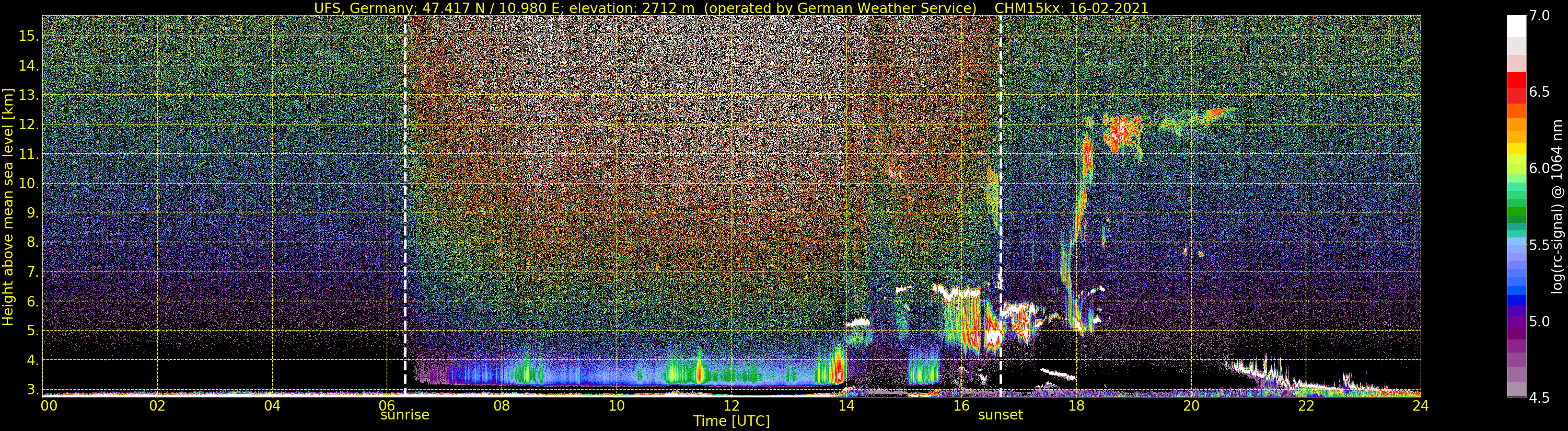Screen dimensions: 1568x431
Task: Click the "20" hour tick on time axis
Action: click(x=1191, y=406)
